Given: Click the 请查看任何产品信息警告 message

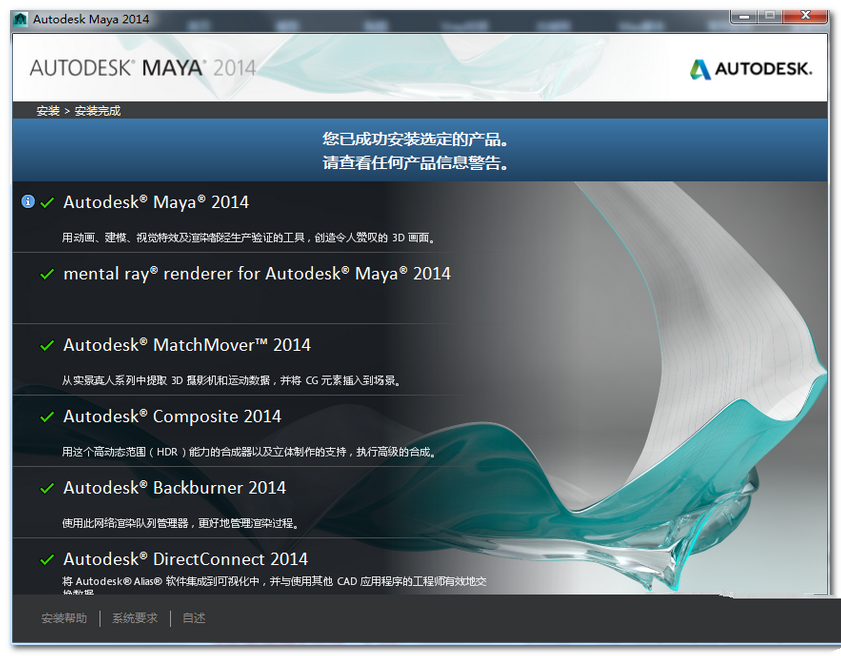Looking at the screenshot, I should point(416,163).
